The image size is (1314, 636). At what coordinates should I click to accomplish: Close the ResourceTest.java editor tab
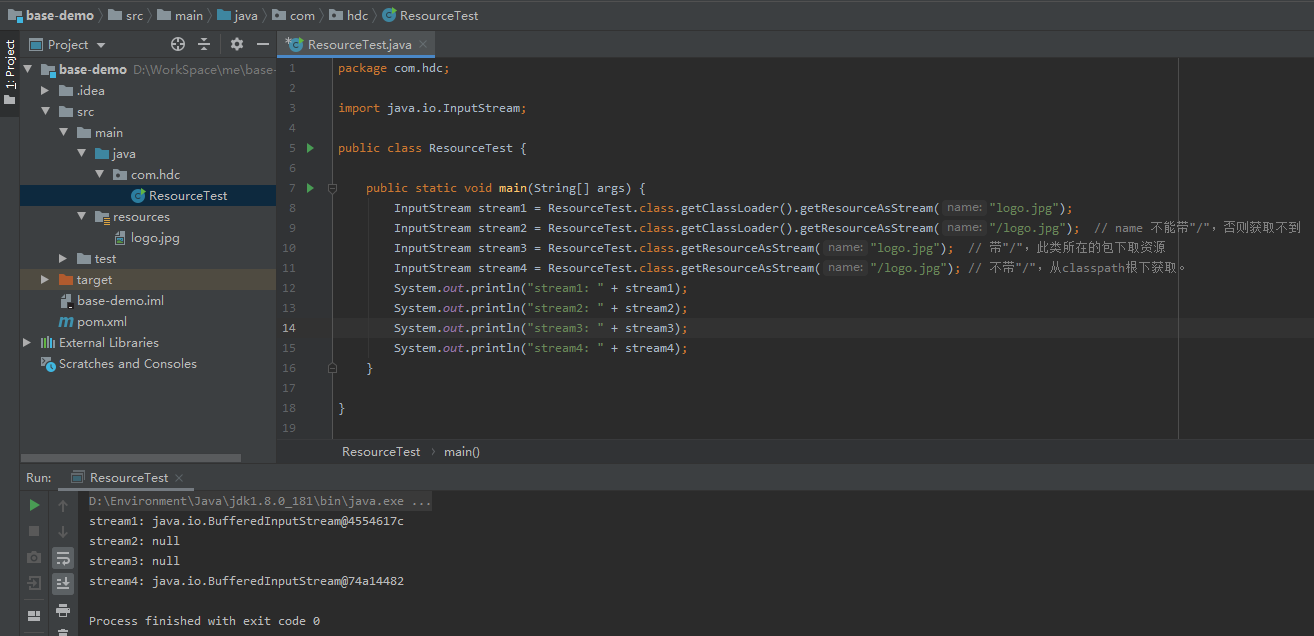tap(424, 44)
